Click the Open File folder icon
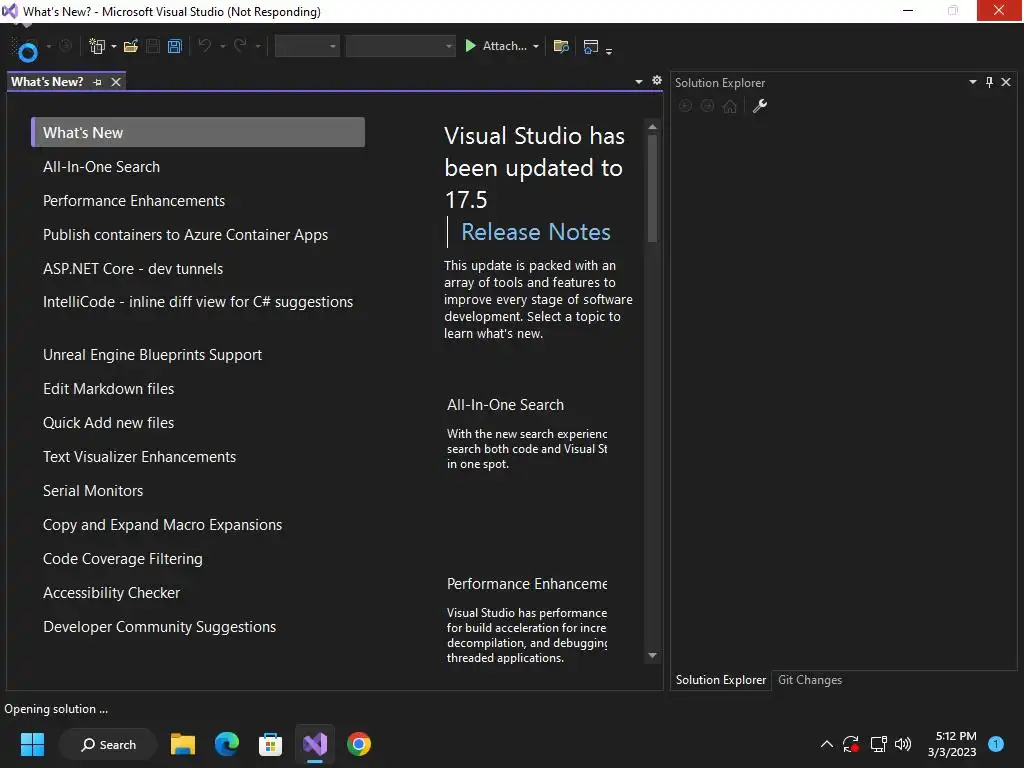This screenshot has width=1024, height=768. point(131,46)
